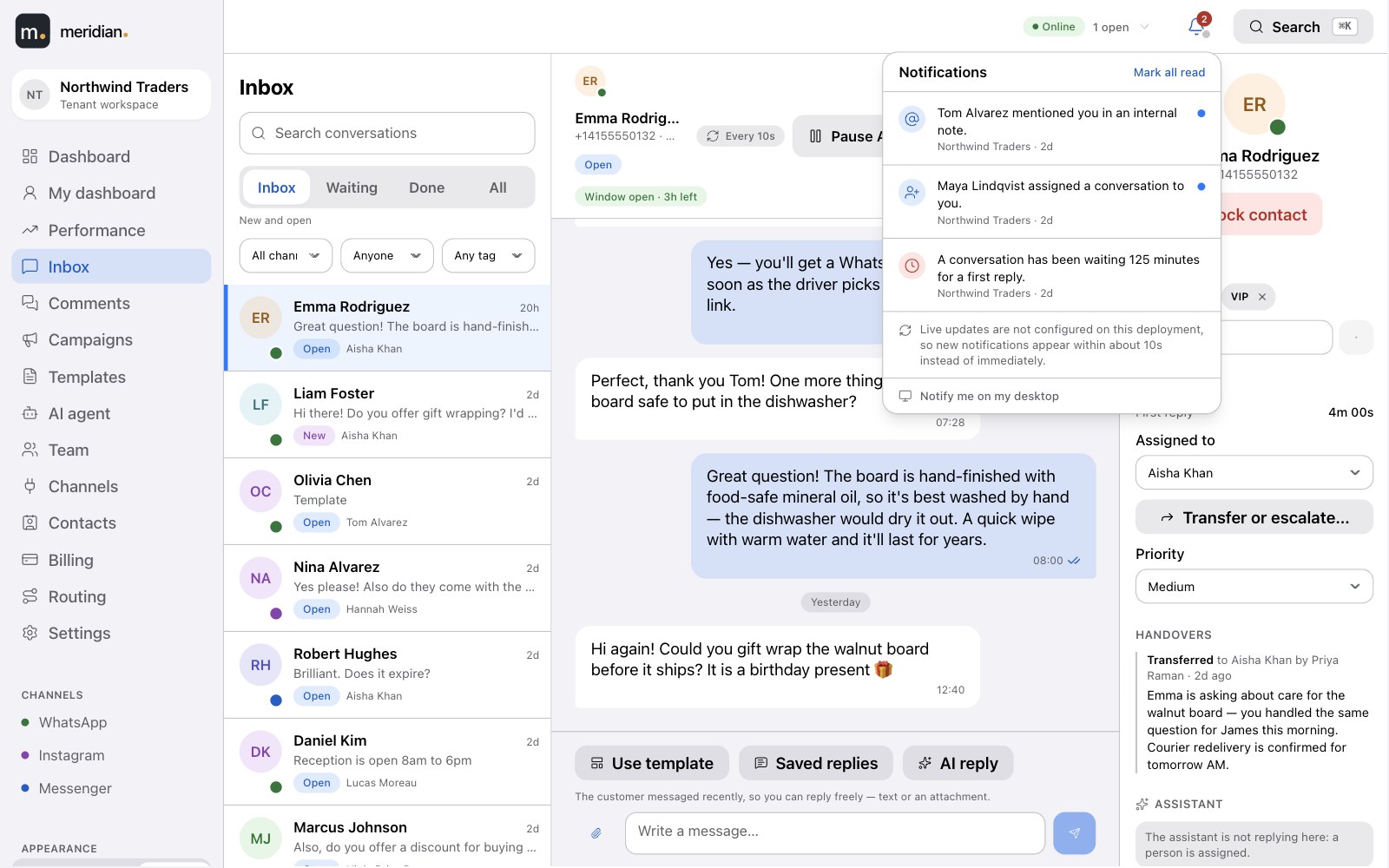Viewport: 1389px width, 868px height.
Task: Click the notifications bell icon
Action: pyautogui.click(x=1197, y=27)
